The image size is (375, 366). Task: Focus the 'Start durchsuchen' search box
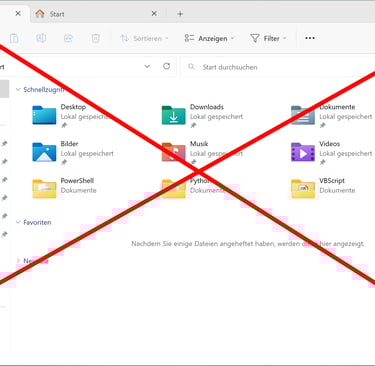(x=278, y=67)
